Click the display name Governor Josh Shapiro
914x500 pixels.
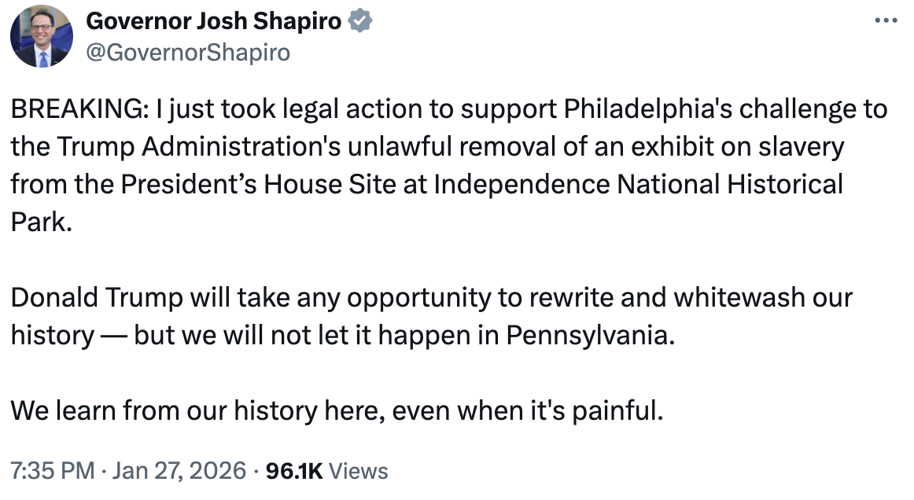point(214,22)
